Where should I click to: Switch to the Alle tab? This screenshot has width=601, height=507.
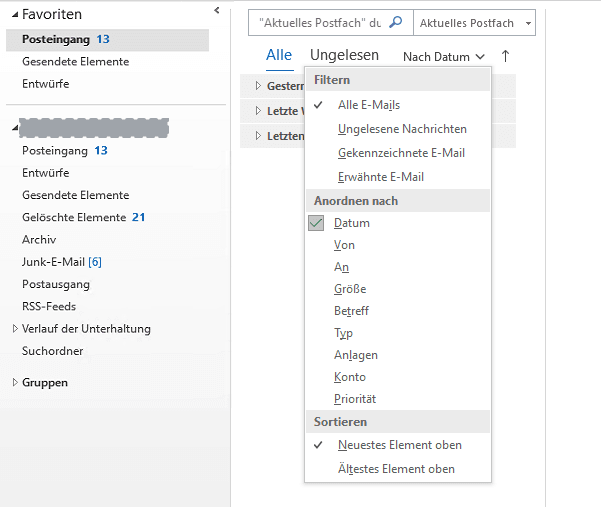tap(279, 56)
